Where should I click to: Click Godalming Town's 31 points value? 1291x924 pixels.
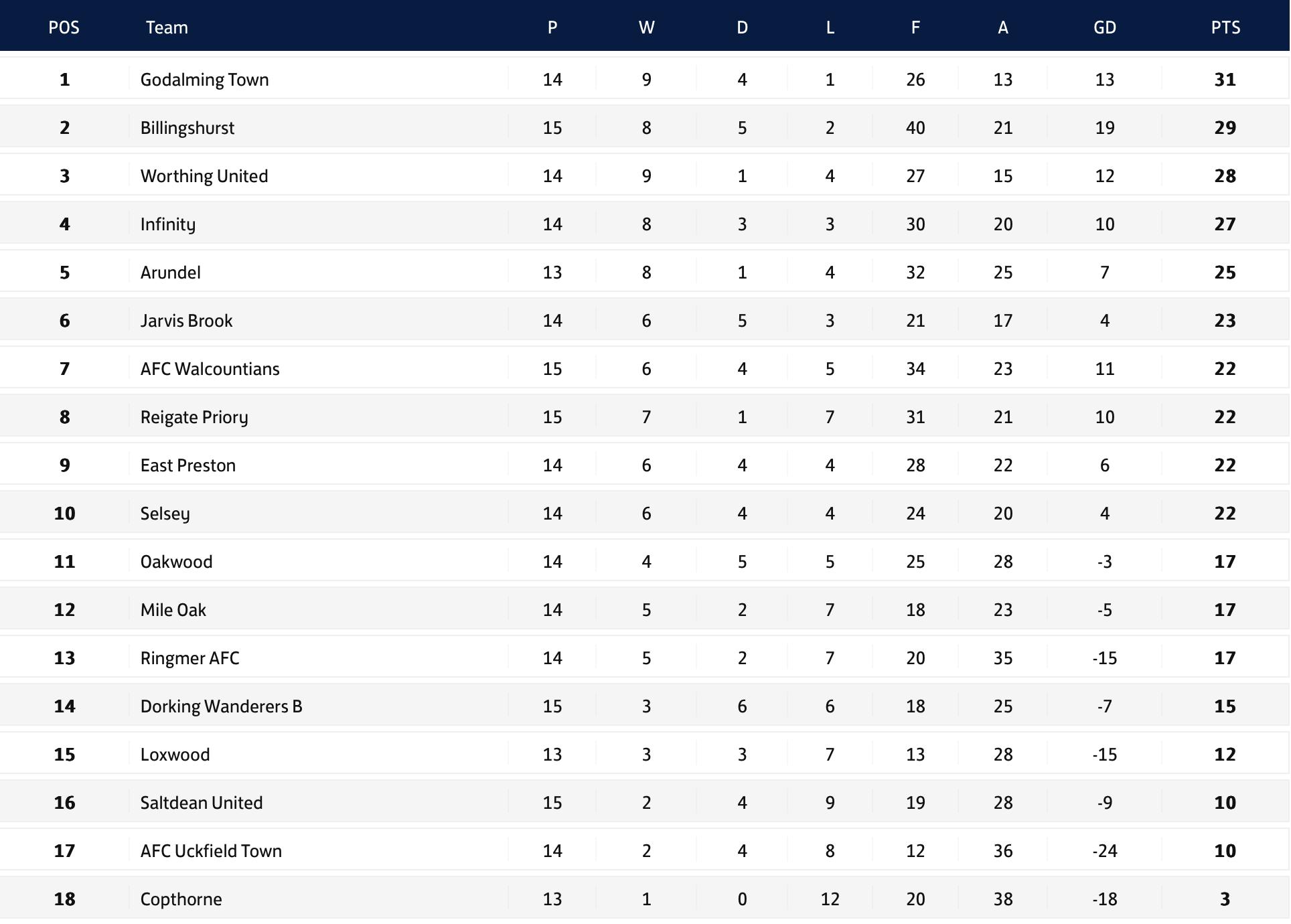pyautogui.click(x=1225, y=80)
